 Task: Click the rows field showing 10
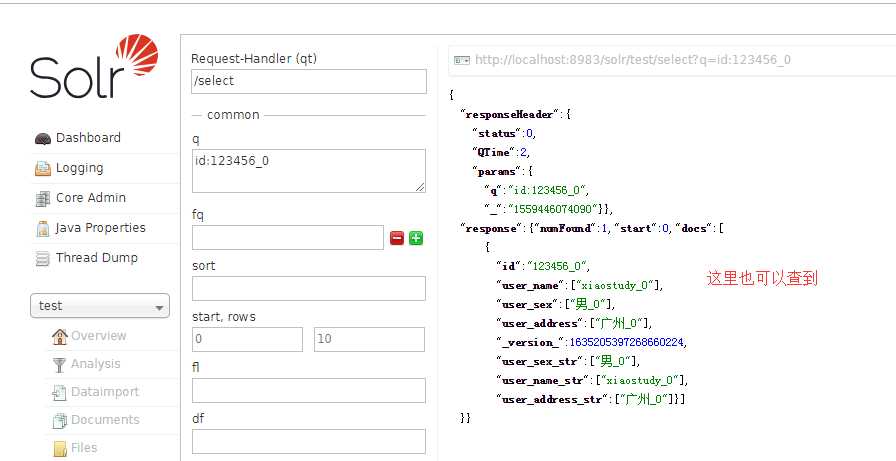[x=369, y=339]
